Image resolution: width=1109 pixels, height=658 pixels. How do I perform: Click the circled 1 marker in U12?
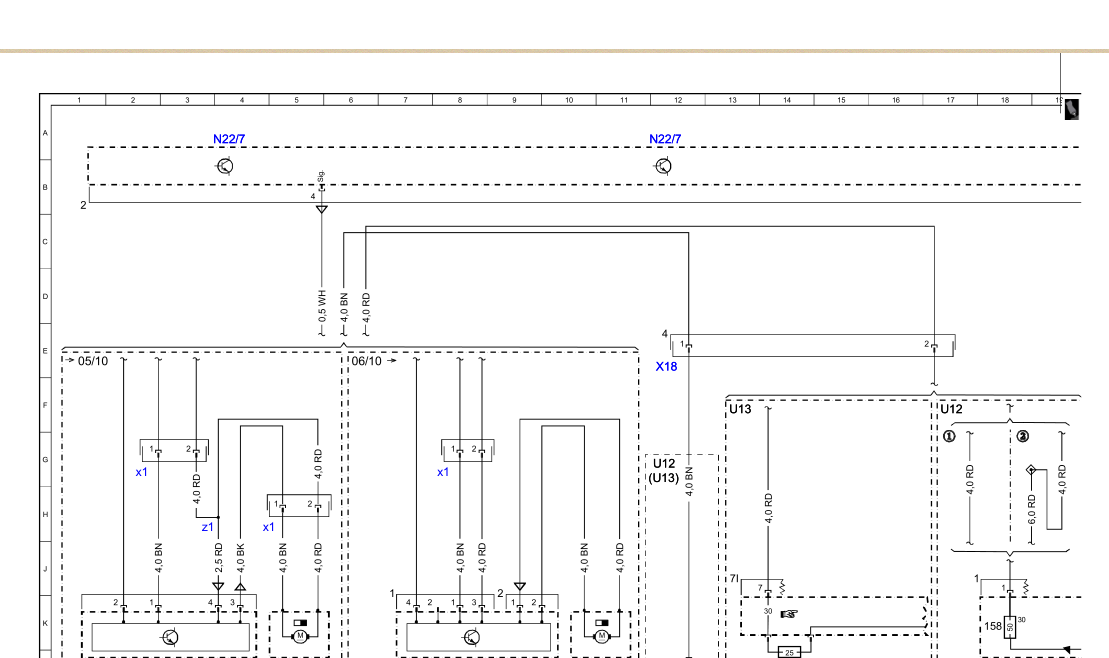[x=950, y=437]
